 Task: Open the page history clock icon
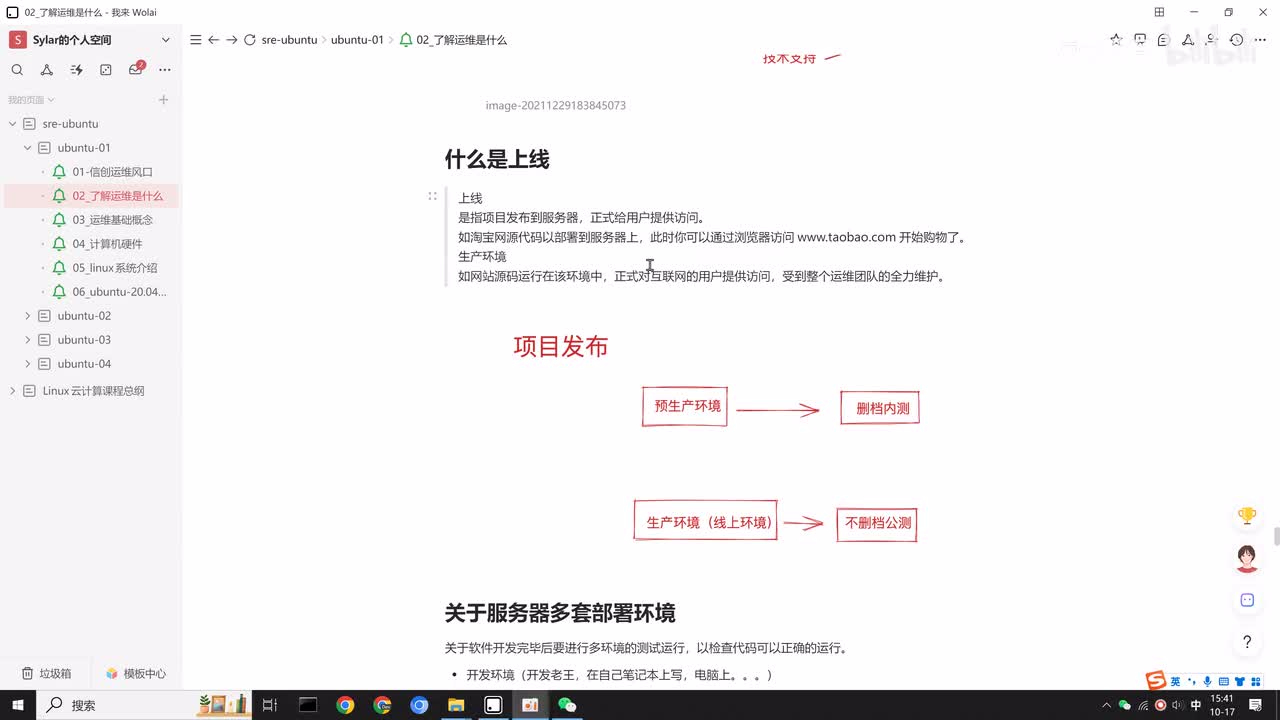[1237, 40]
